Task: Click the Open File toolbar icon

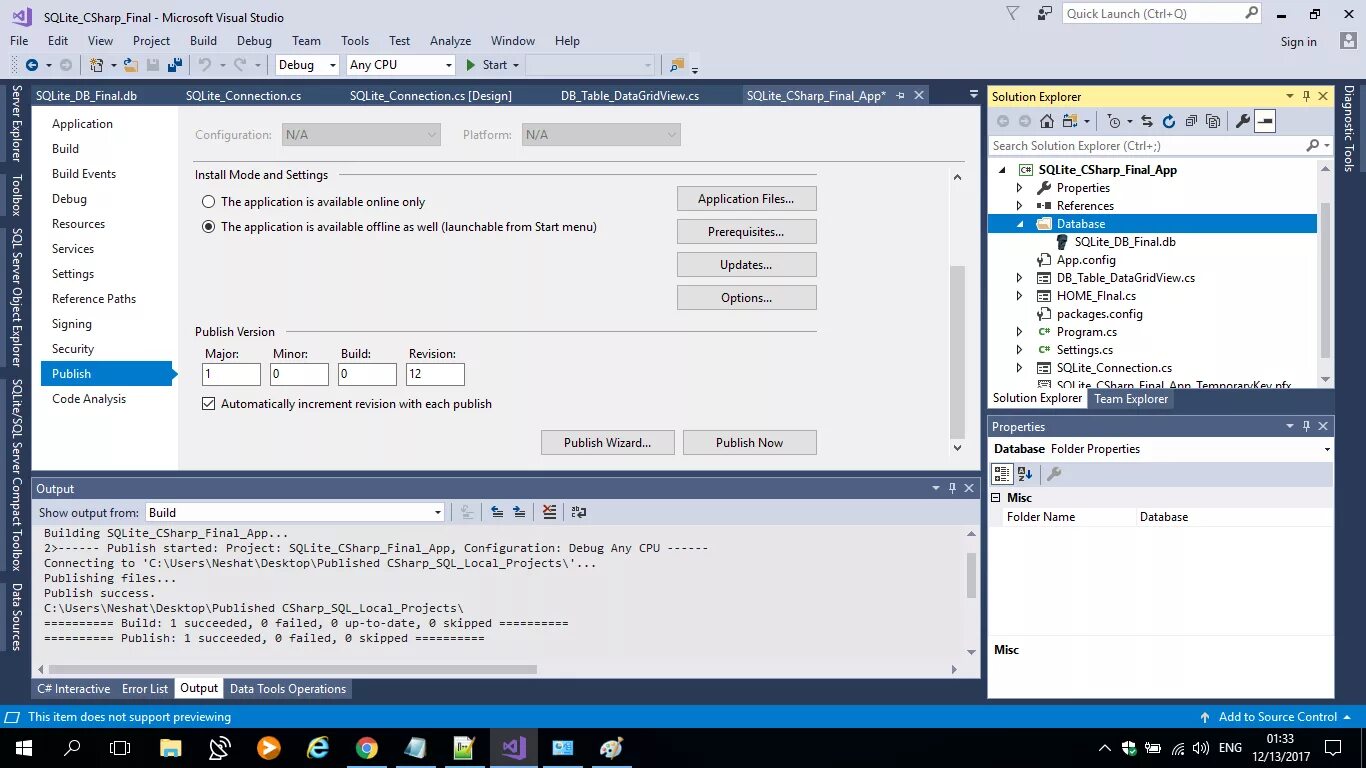Action: click(x=131, y=65)
